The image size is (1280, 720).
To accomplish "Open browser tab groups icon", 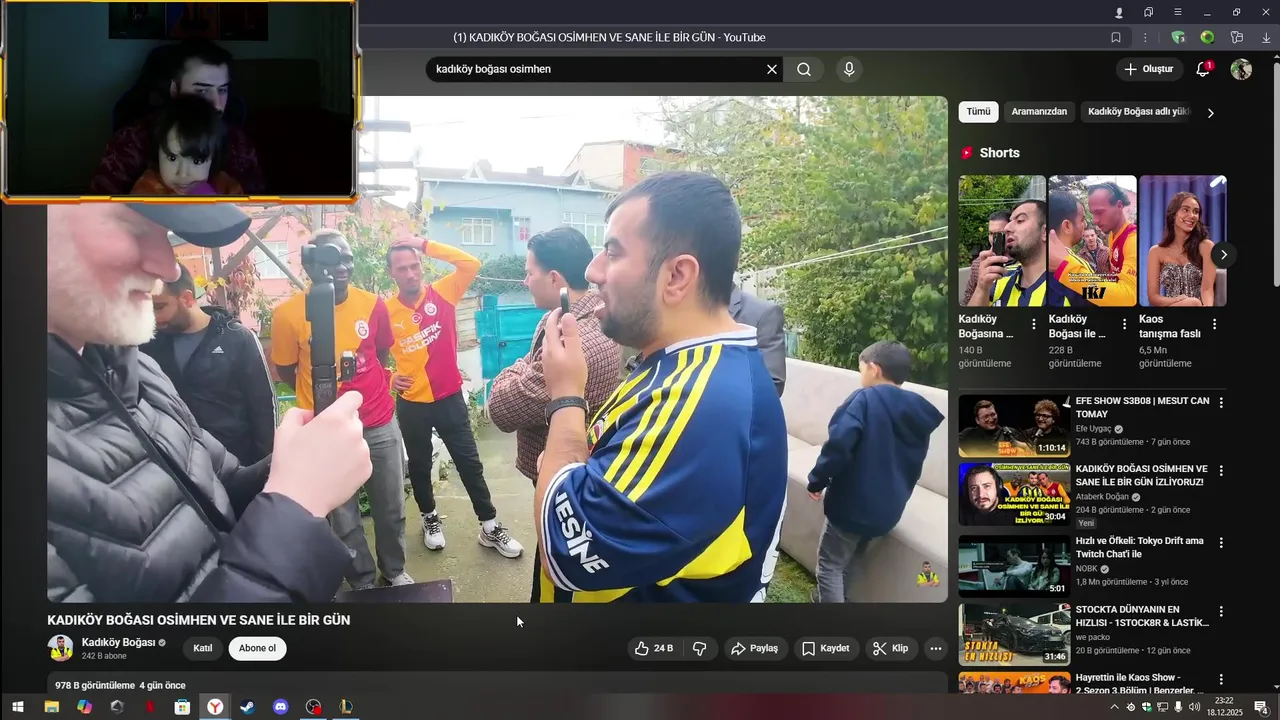I will [1148, 12].
